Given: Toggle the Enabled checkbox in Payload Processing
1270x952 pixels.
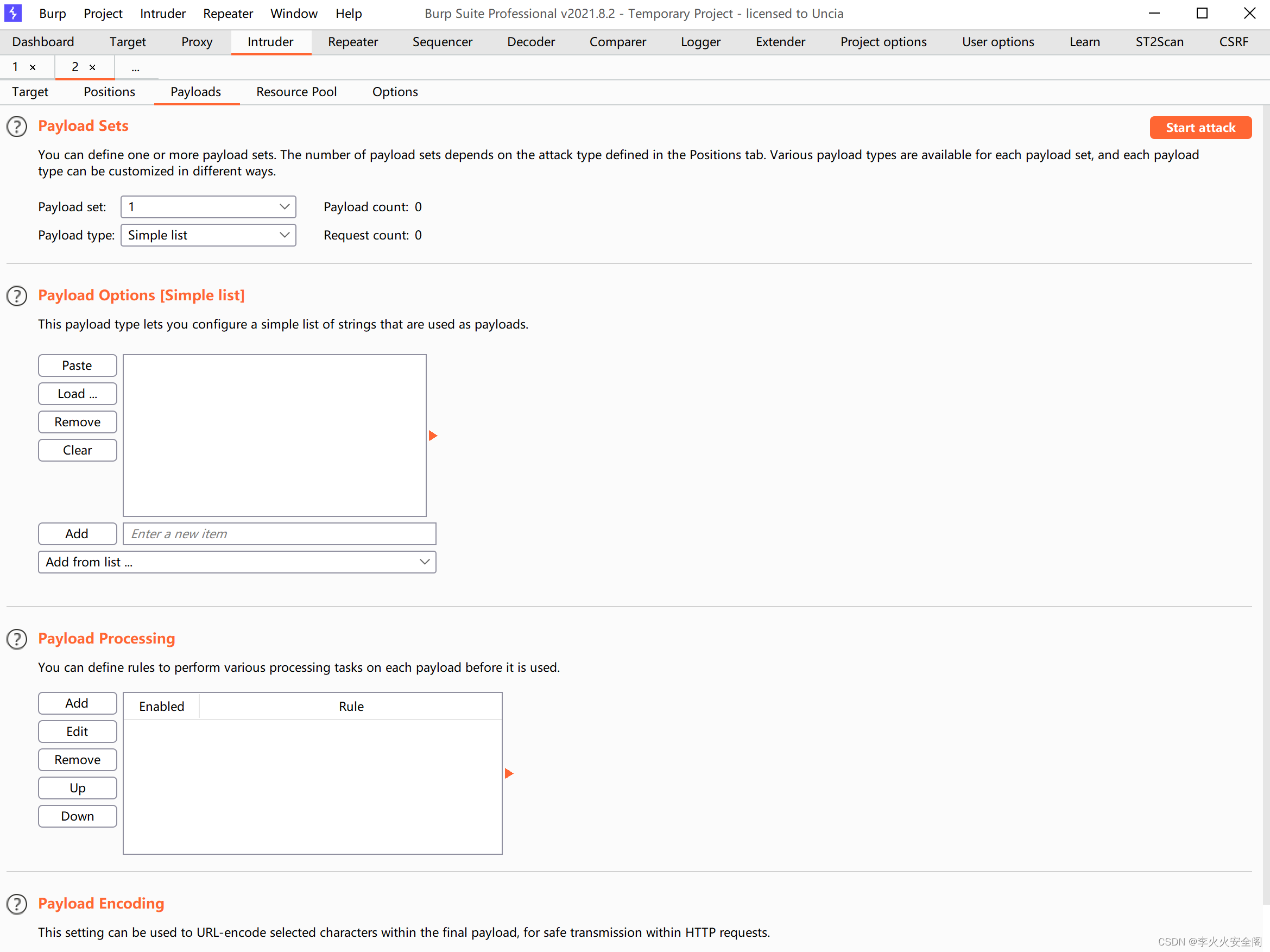Looking at the screenshot, I should pyautogui.click(x=162, y=706).
